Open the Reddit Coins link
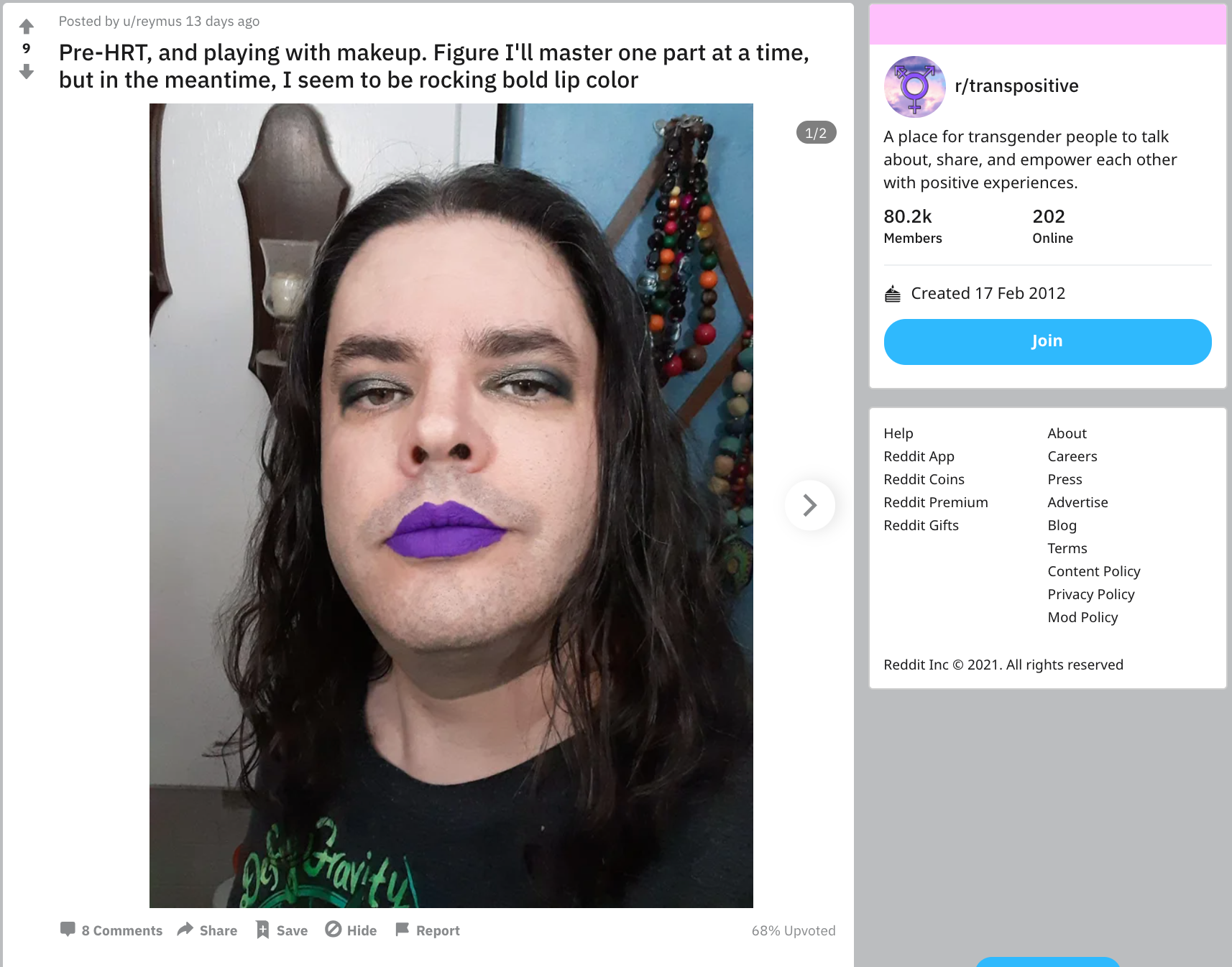 pyautogui.click(x=924, y=479)
